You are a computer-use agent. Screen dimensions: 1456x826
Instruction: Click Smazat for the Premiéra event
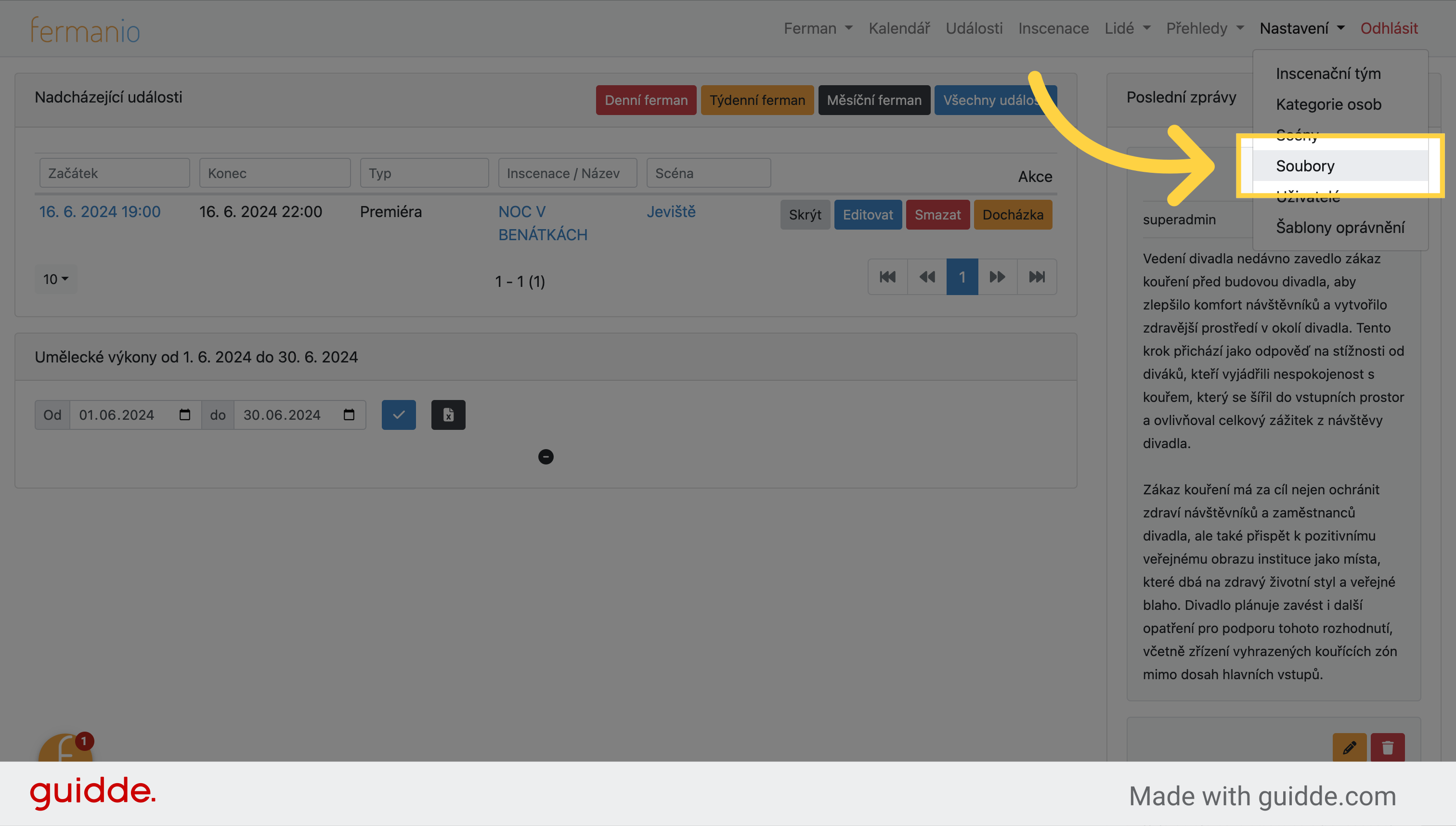point(937,215)
